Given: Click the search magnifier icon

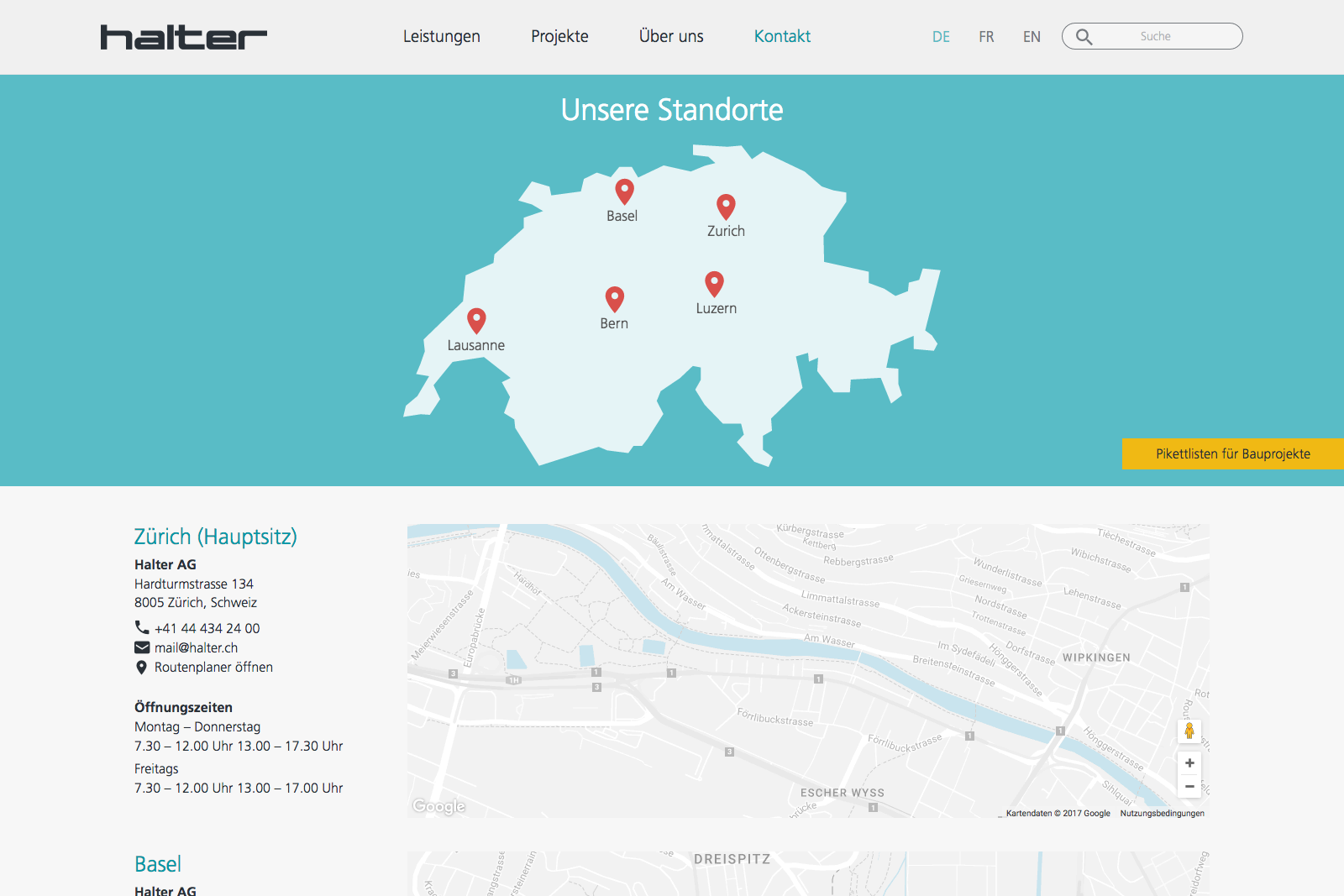Looking at the screenshot, I should pyautogui.click(x=1084, y=37).
